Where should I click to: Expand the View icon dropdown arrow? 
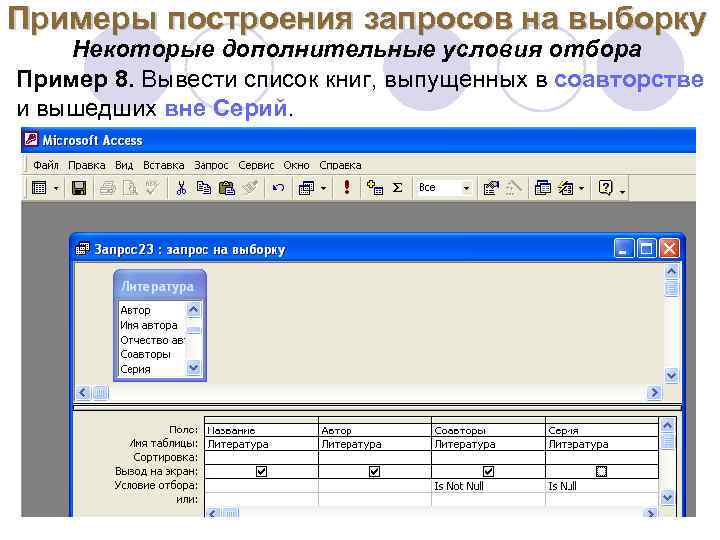coord(56,188)
